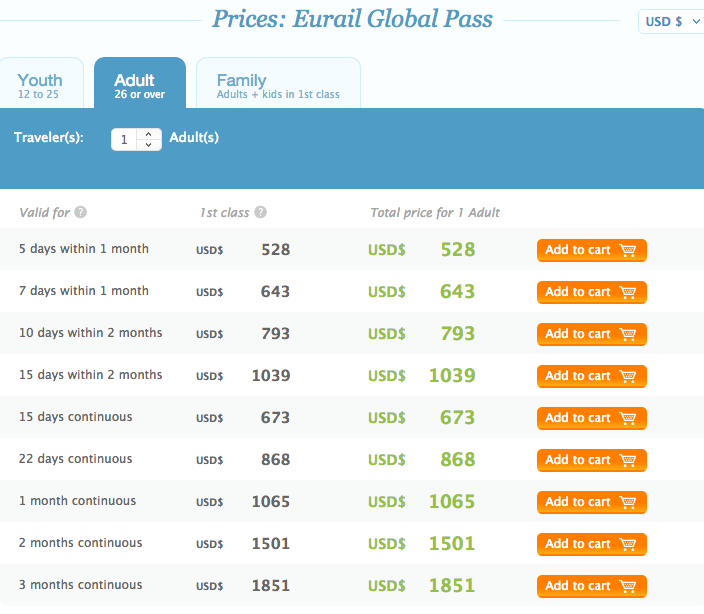Image resolution: width=704 pixels, height=614 pixels.
Task: Open the Family pass tab
Action: click(x=278, y=83)
